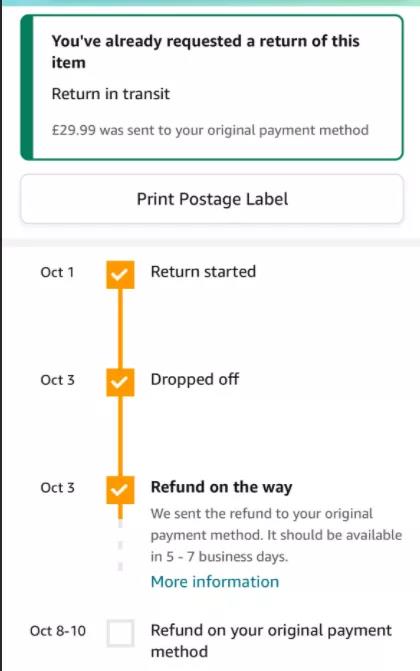Image resolution: width=420 pixels, height=671 pixels.
Task: Tap the already requested a return heading
Action: point(206,51)
